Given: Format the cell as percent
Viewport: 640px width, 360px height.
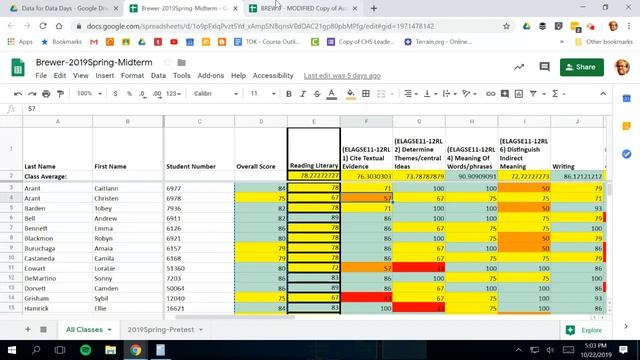Looking at the screenshot, I should click(129, 94).
